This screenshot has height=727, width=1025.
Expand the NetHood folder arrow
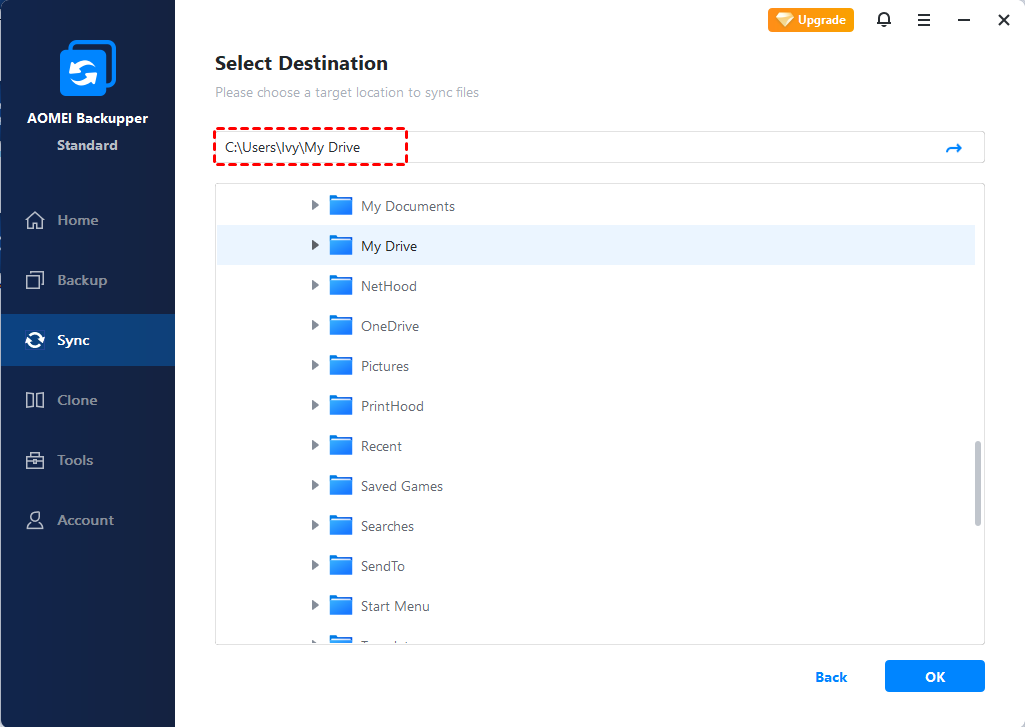315,286
